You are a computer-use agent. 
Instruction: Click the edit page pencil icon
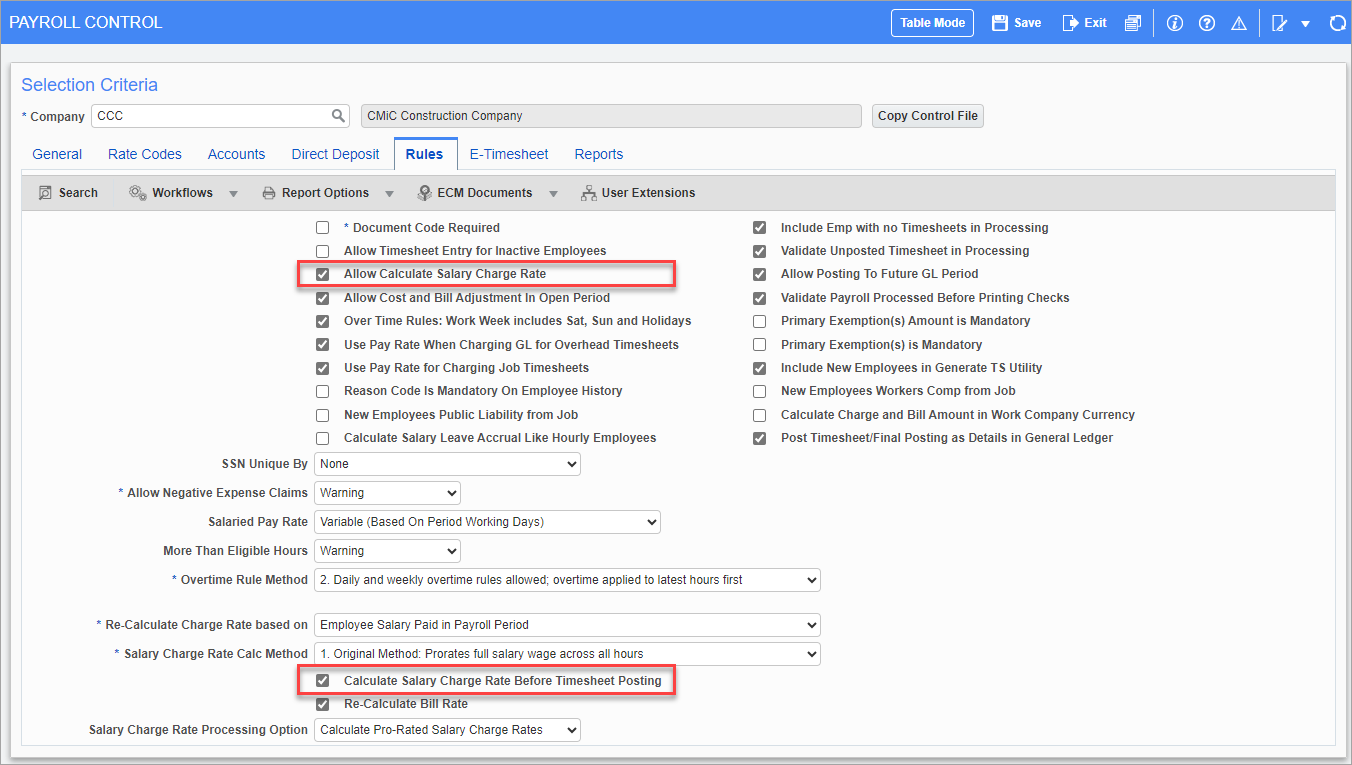coord(1279,23)
